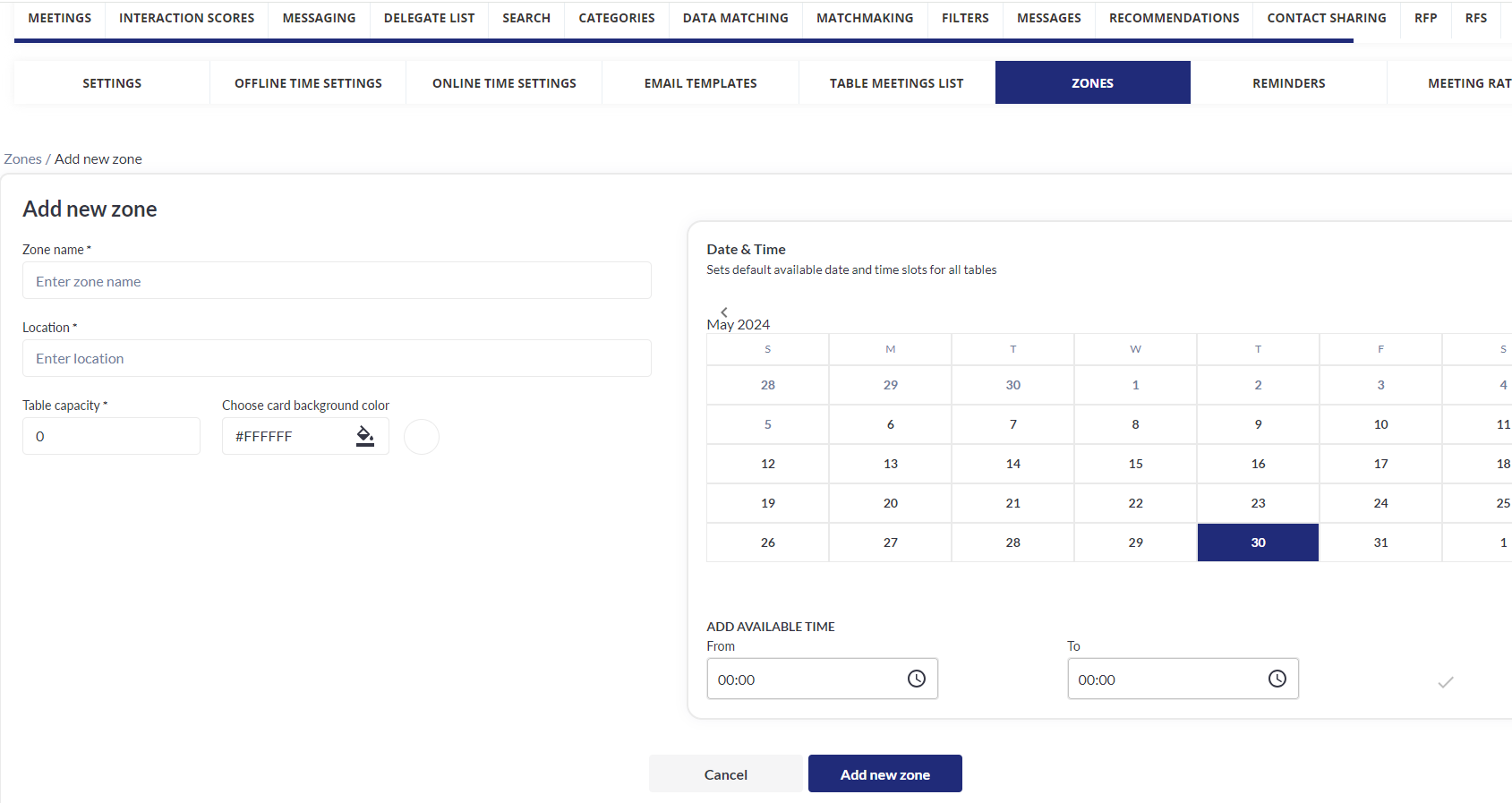This screenshot has height=803, width=1512.
Task: Focus the Zone name input field
Action: pyautogui.click(x=337, y=281)
